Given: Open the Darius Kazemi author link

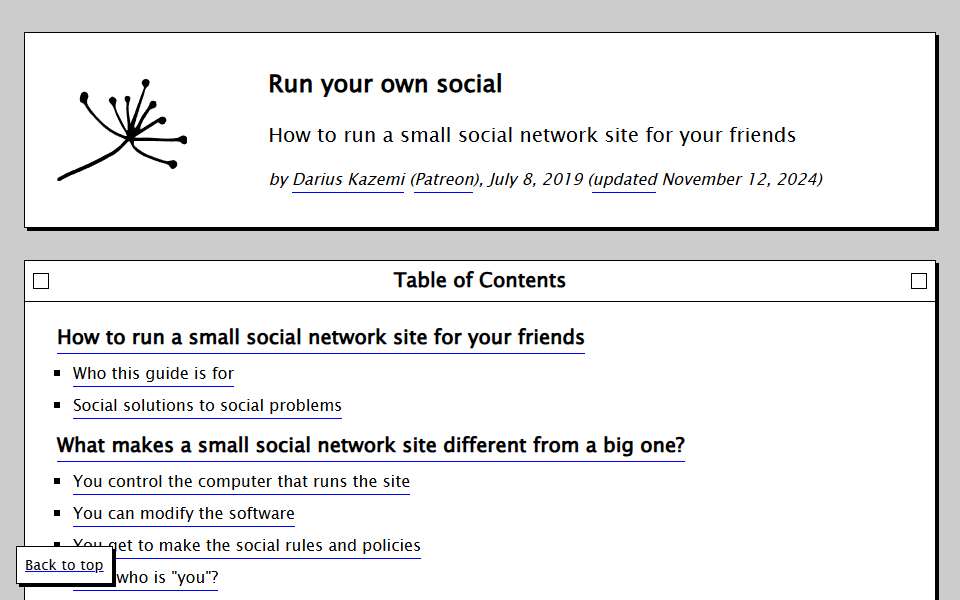Looking at the screenshot, I should click(348, 179).
